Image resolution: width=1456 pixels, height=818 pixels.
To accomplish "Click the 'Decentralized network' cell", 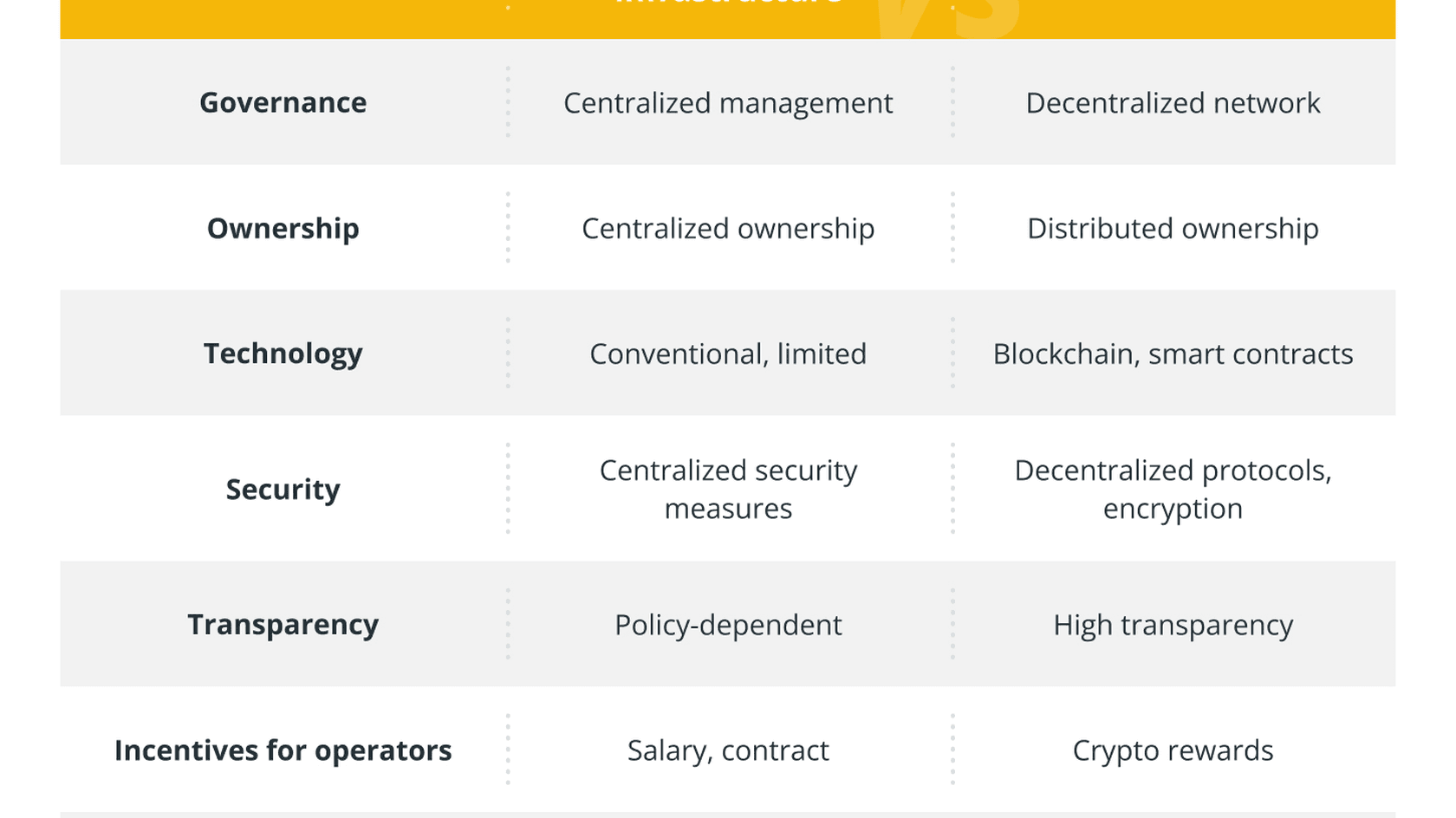I will [1173, 103].
